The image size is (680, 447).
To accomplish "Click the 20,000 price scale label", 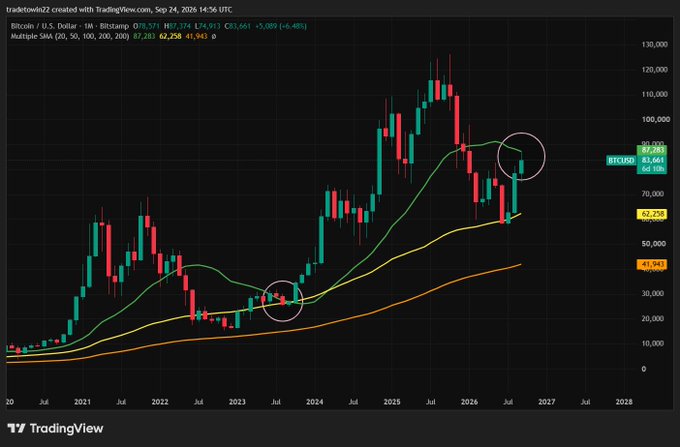I will [x=653, y=319].
